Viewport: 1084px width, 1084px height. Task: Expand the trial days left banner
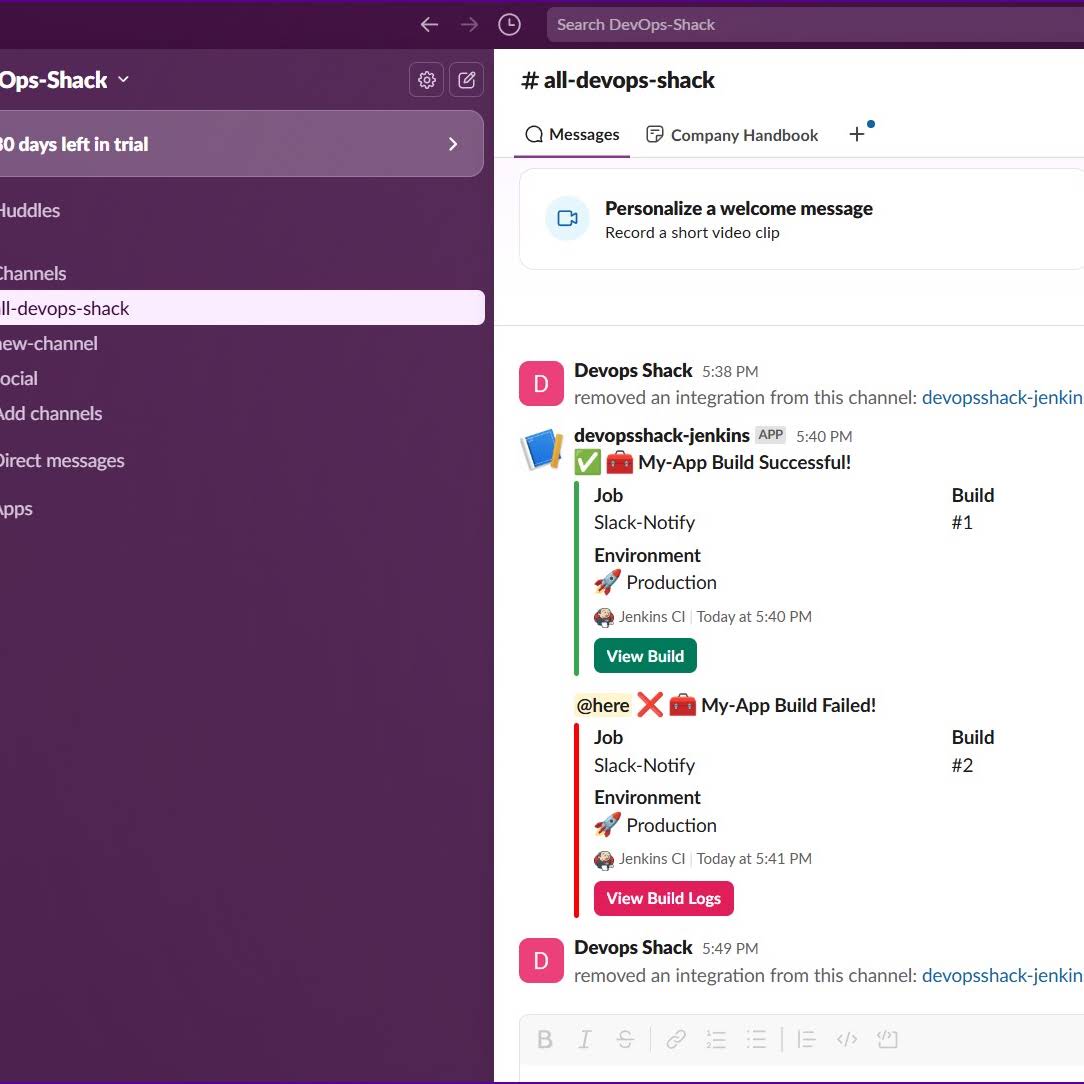(241, 144)
